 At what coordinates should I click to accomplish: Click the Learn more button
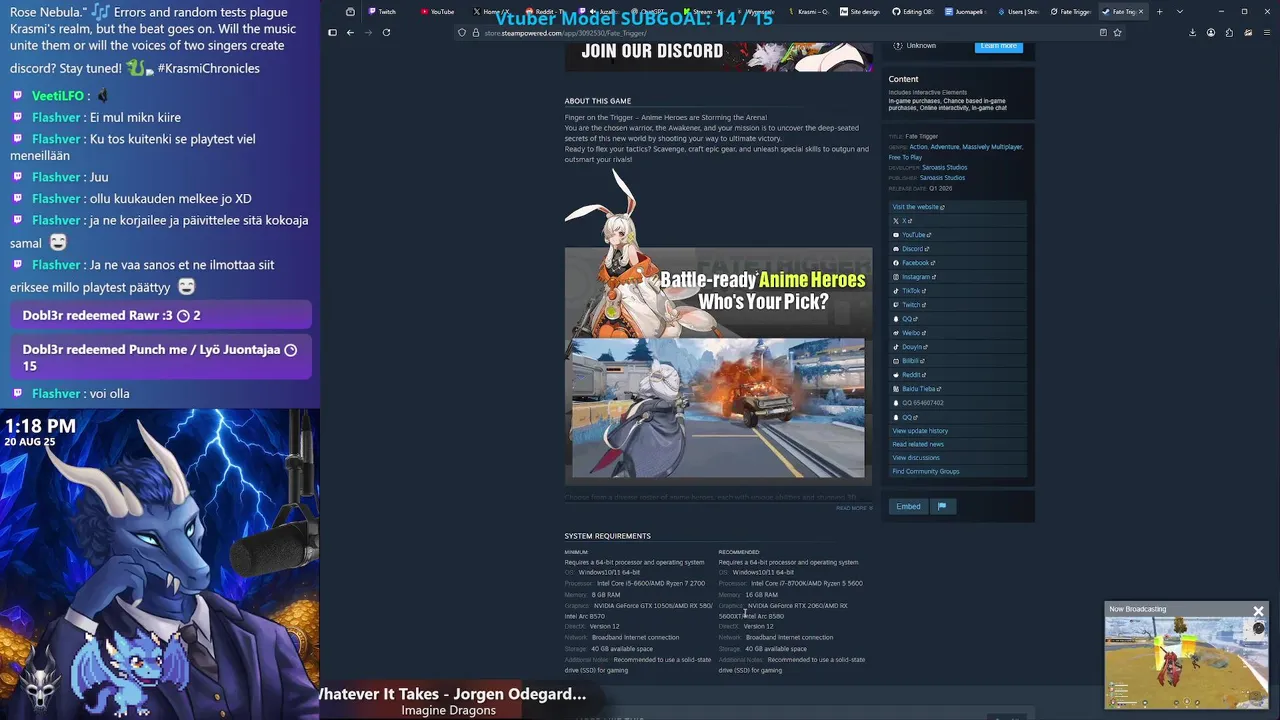[x=998, y=46]
